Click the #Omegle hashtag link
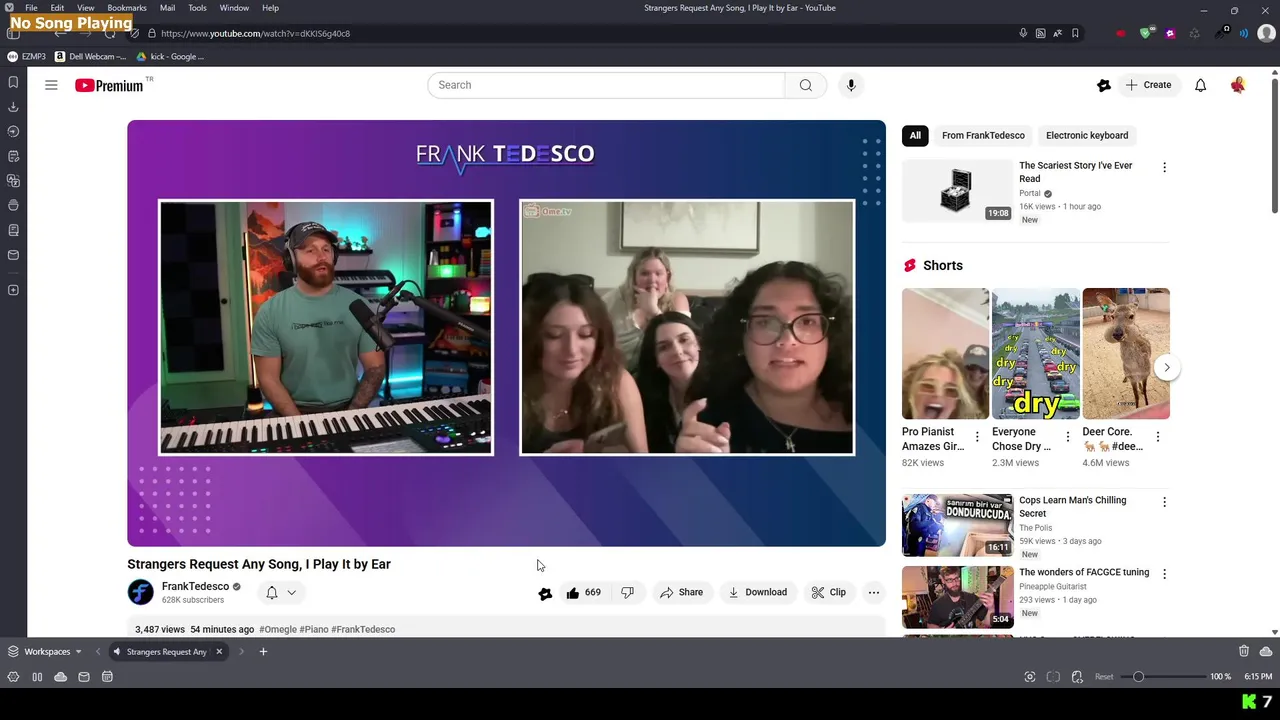1280x720 pixels. tap(278, 630)
